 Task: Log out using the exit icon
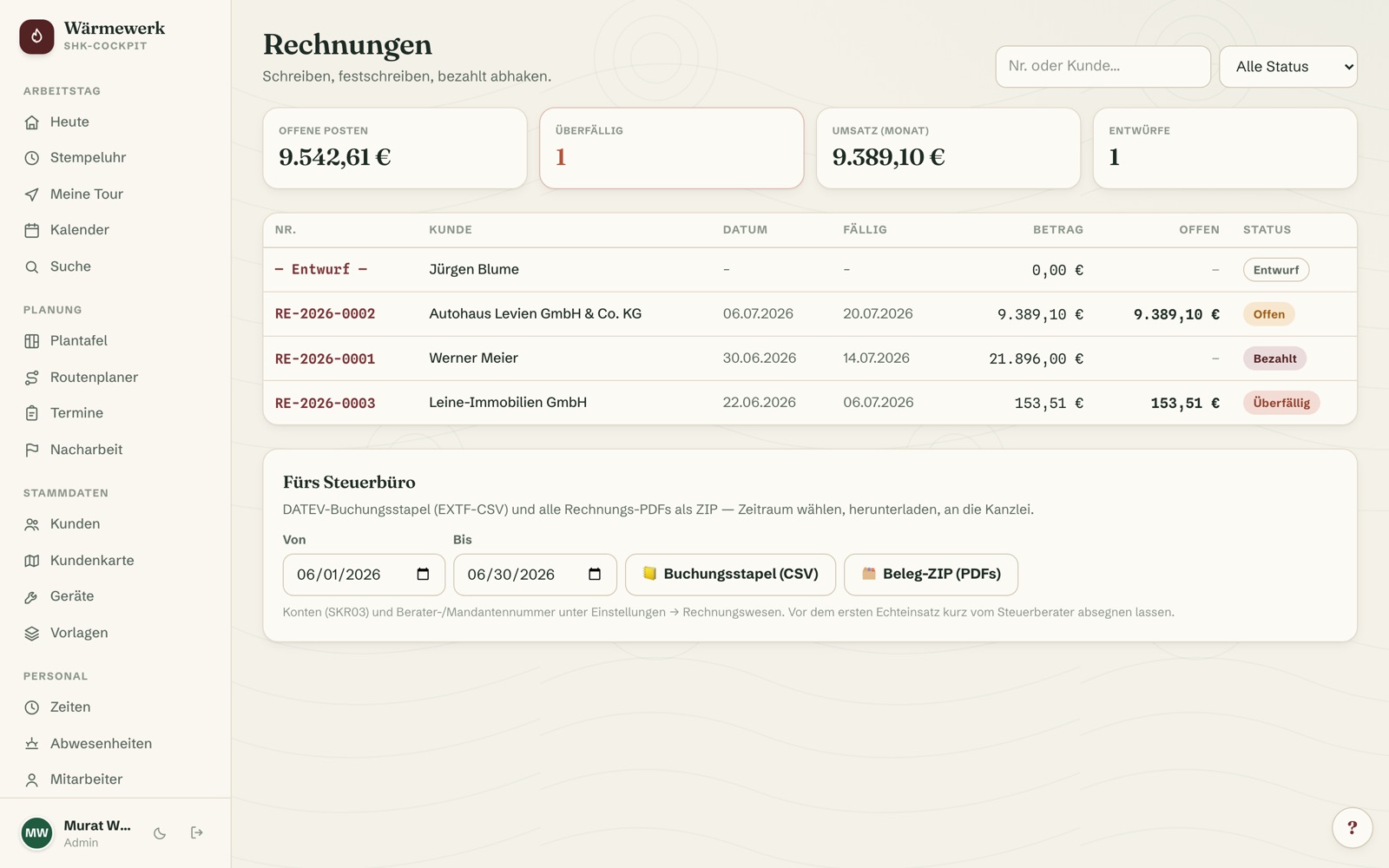(x=197, y=833)
